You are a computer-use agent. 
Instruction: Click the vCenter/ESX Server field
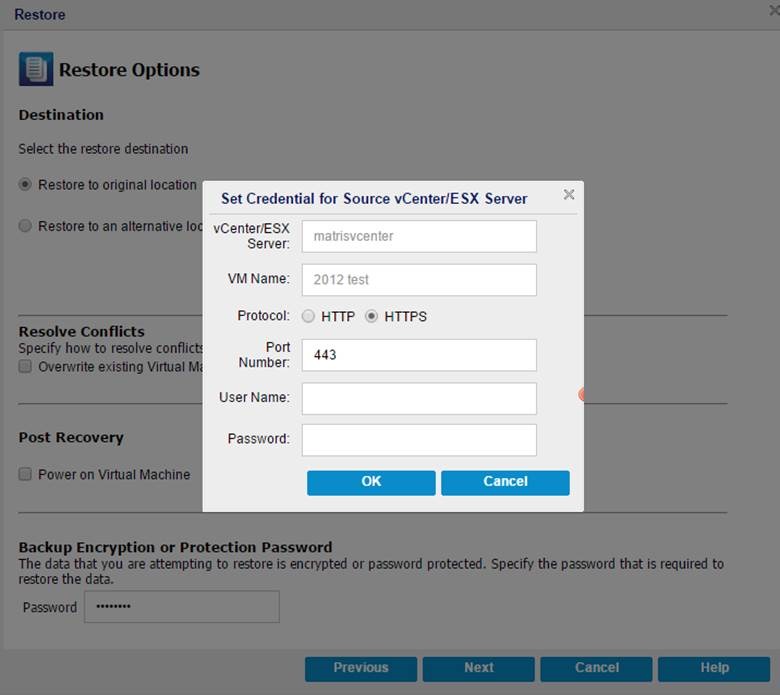tap(419, 236)
